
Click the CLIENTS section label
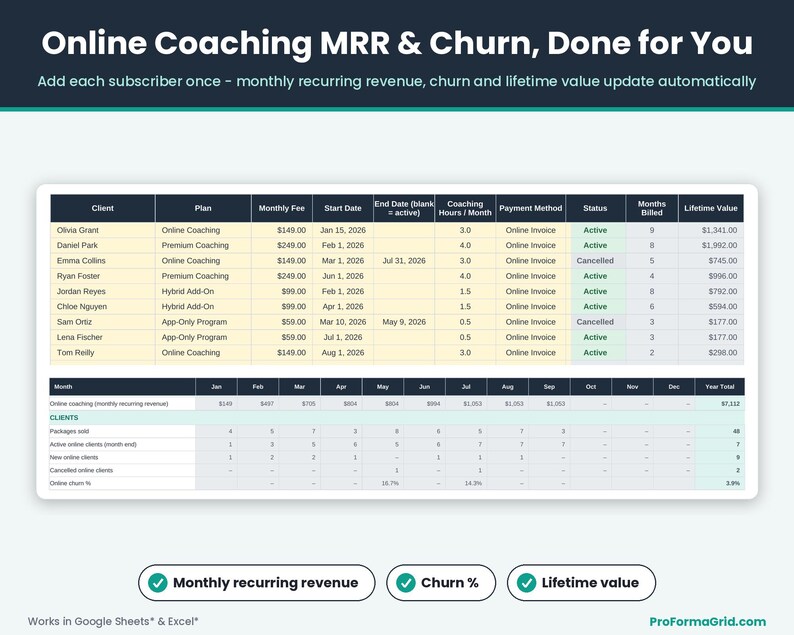[x=64, y=418]
